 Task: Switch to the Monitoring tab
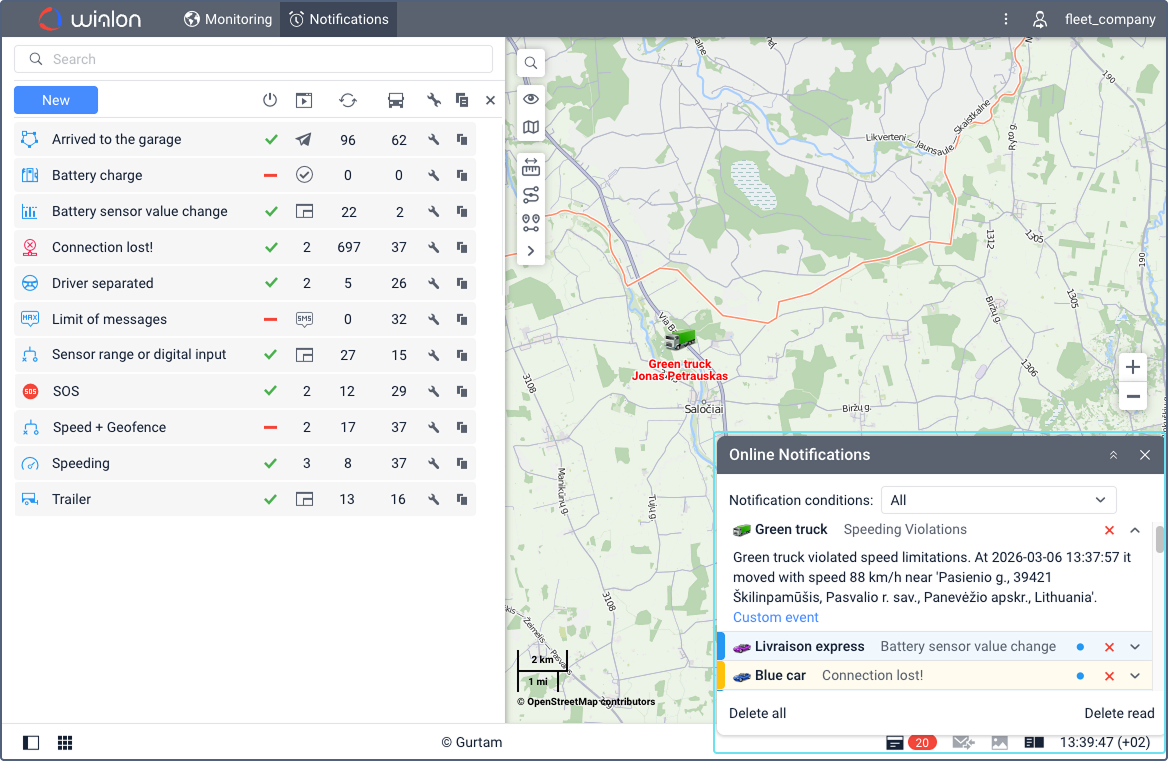tap(228, 19)
